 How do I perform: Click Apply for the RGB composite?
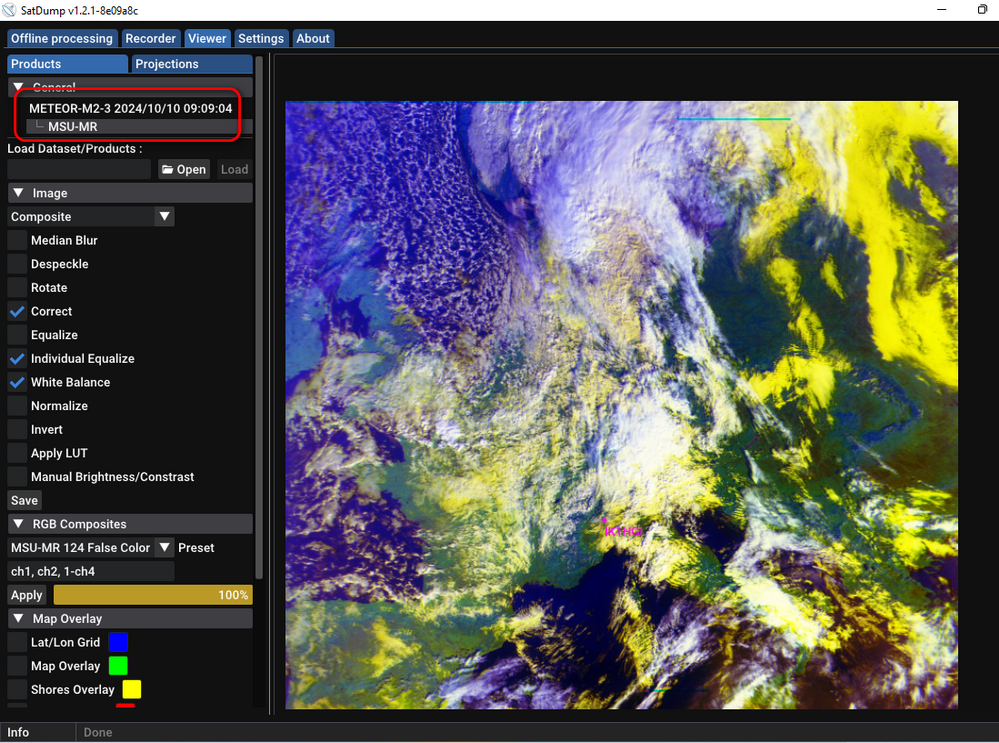click(x=26, y=595)
